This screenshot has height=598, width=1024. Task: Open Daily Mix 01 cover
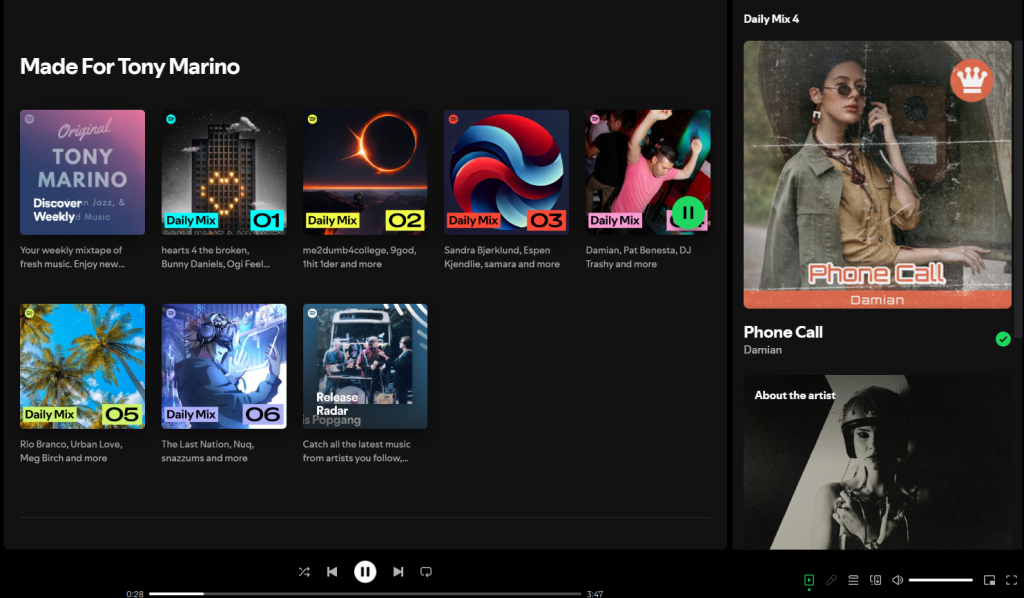pos(224,172)
